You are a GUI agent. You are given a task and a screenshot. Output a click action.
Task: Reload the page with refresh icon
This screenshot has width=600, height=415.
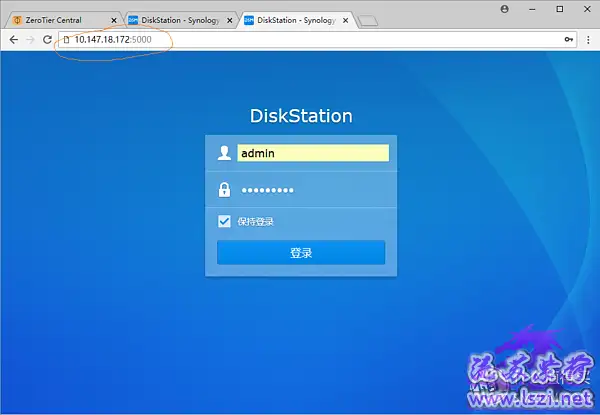point(47,39)
